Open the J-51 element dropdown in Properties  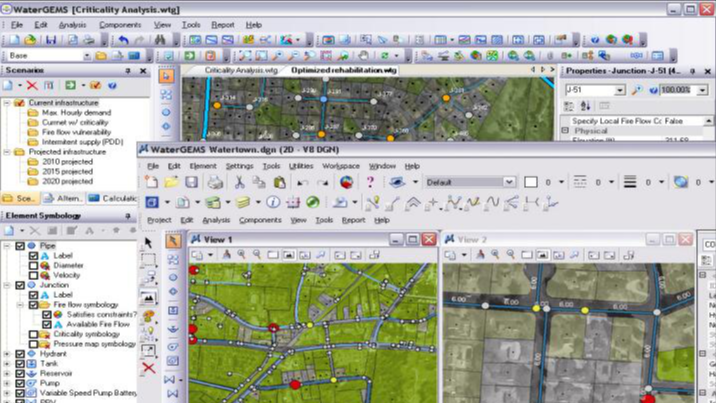[x=620, y=90]
